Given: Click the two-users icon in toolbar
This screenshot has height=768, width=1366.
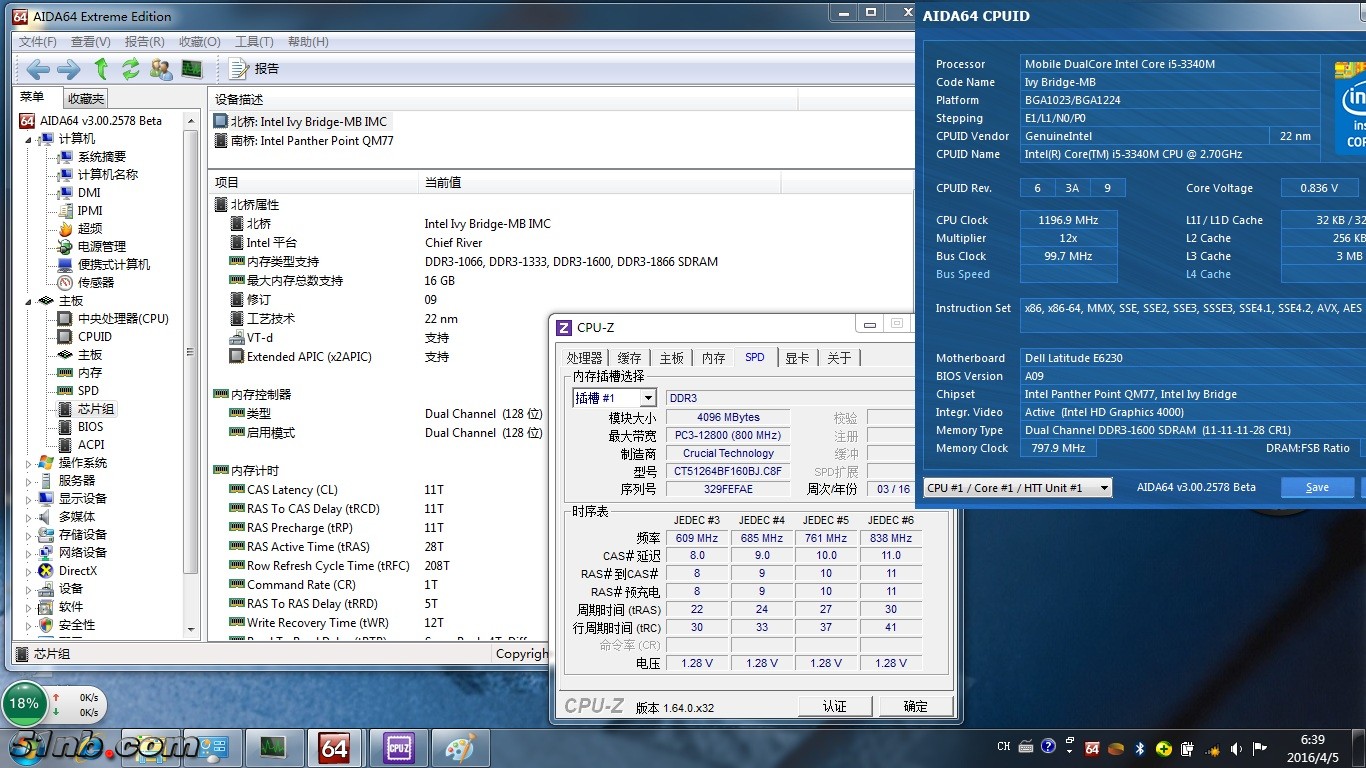Looking at the screenshot, I should point(160,69).
